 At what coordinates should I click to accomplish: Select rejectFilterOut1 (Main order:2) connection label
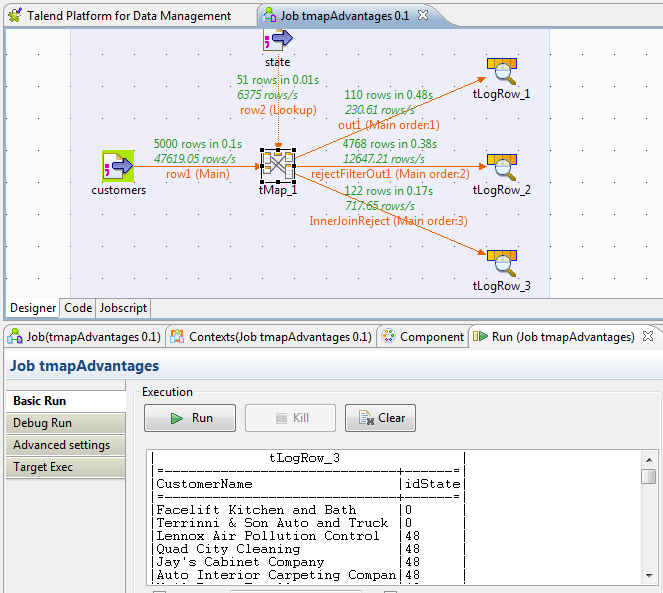390,174
